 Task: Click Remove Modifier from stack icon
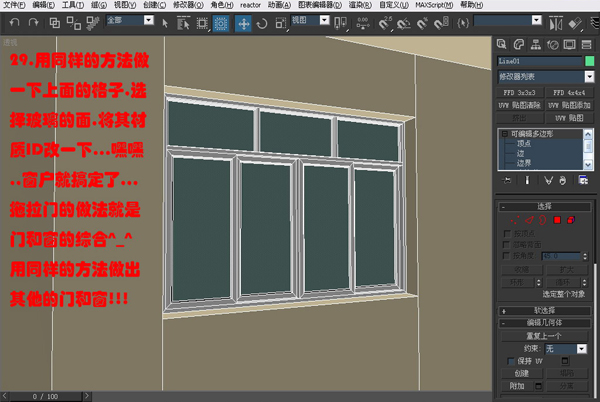pyautogui.click(x=562, y=180)
